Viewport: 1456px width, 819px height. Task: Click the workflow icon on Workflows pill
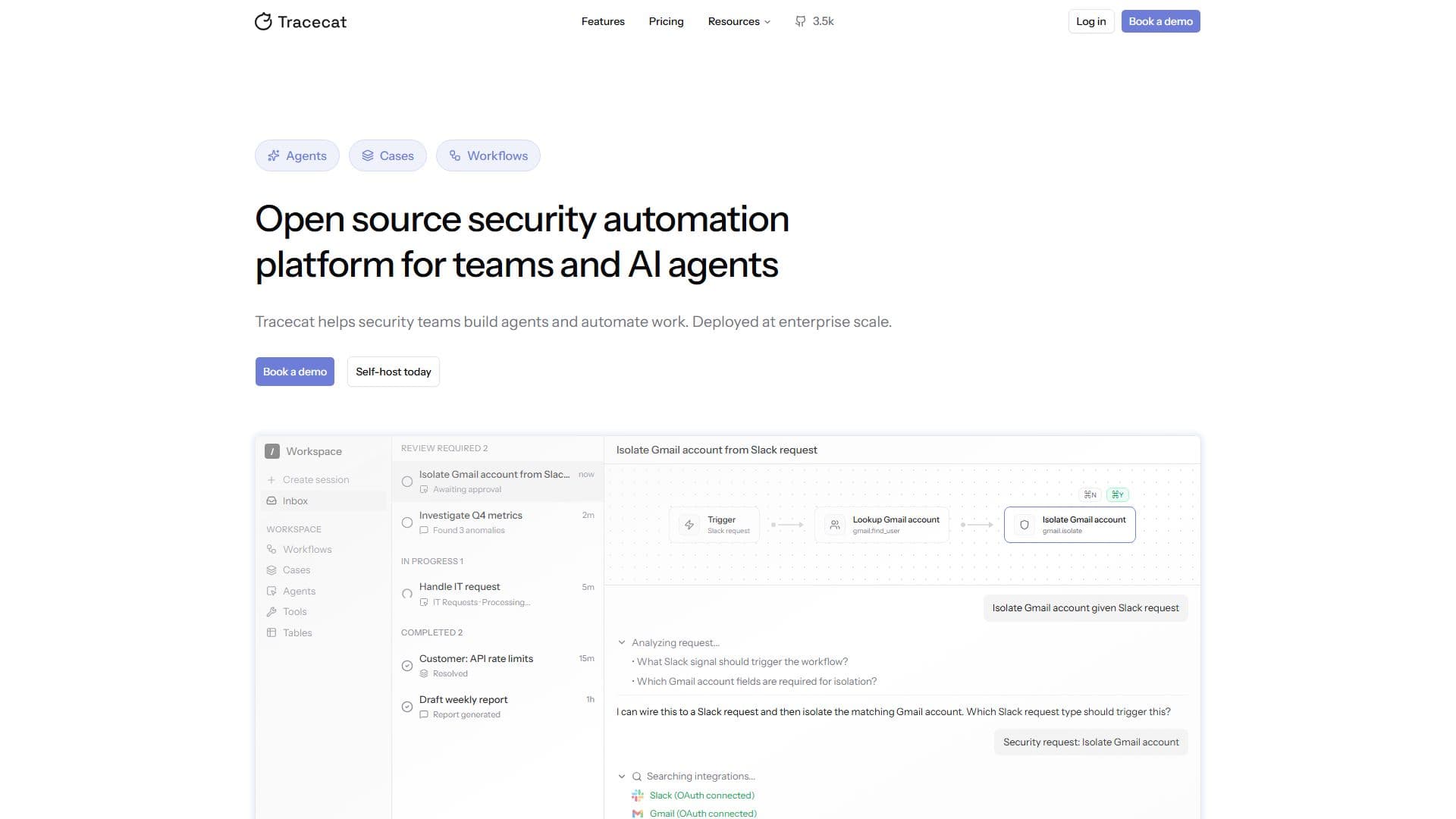[455, 155]
